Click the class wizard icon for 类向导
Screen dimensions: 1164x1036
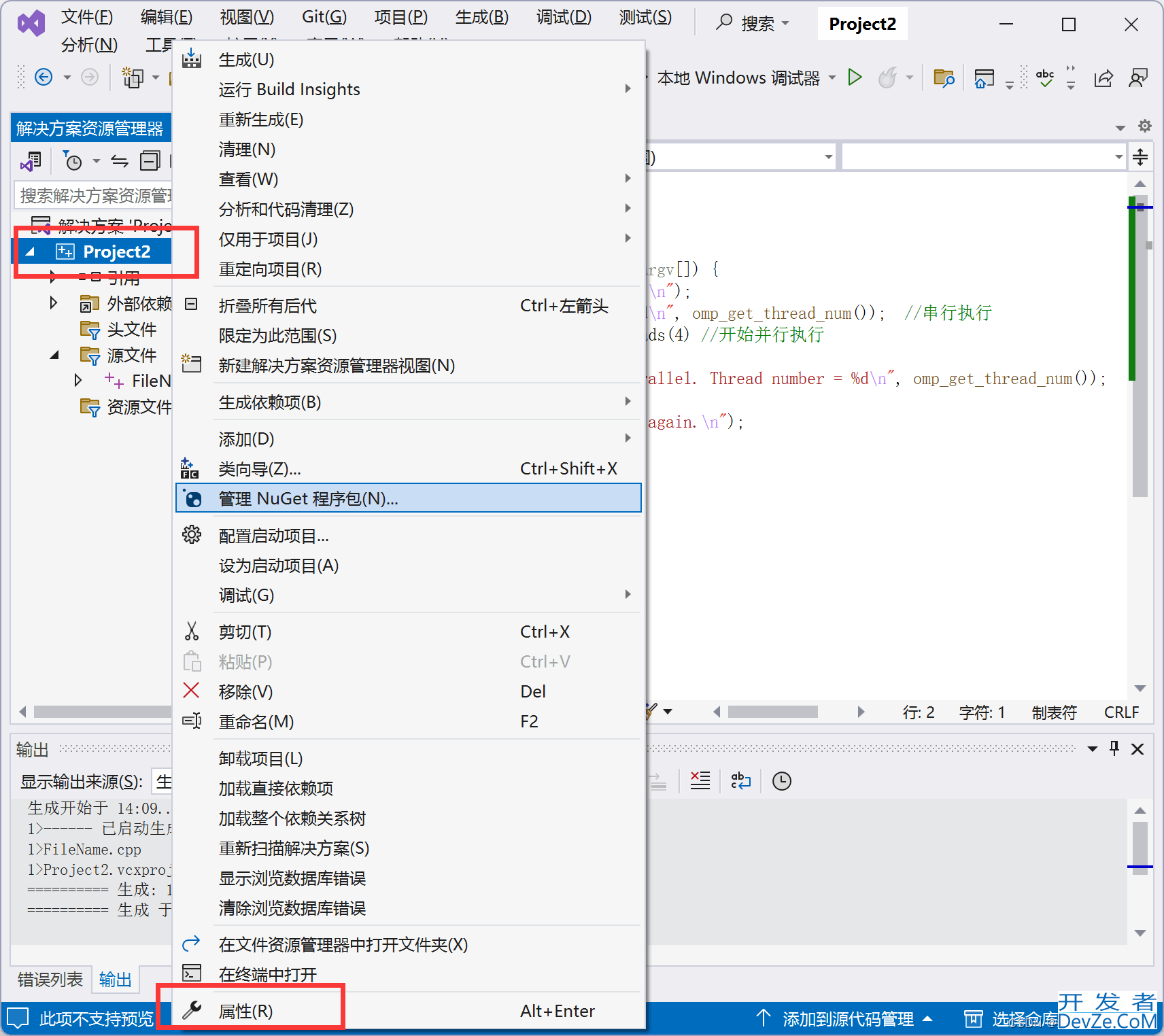click(190, 468)
